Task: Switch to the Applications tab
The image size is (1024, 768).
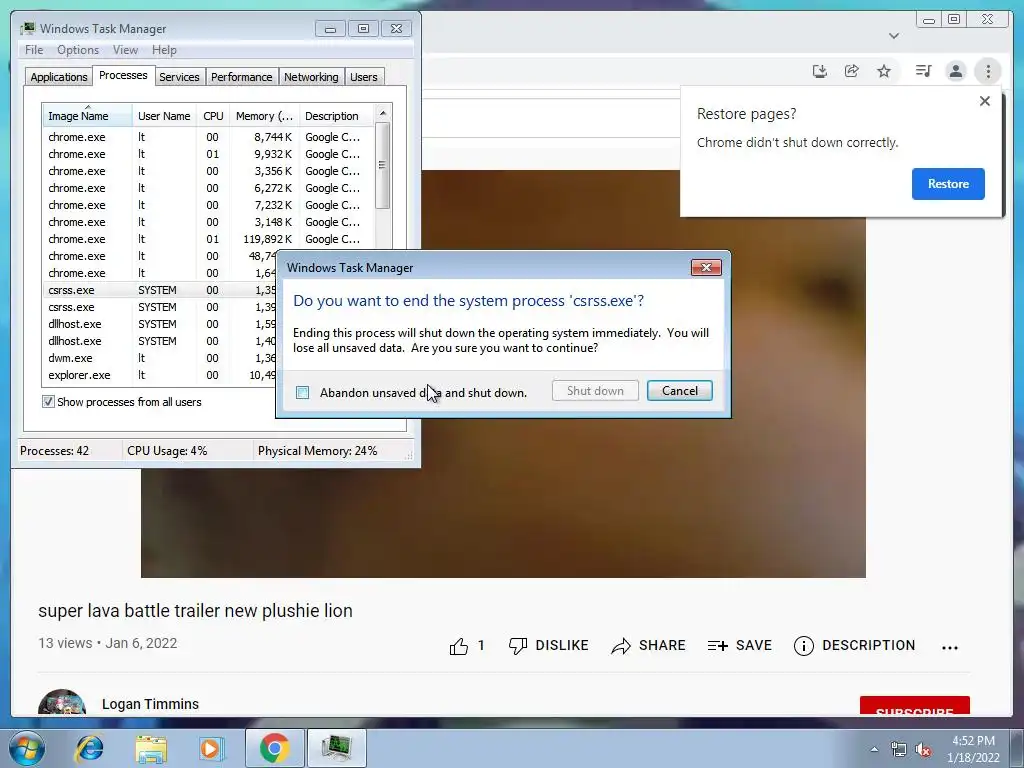Action: (59, 77)
